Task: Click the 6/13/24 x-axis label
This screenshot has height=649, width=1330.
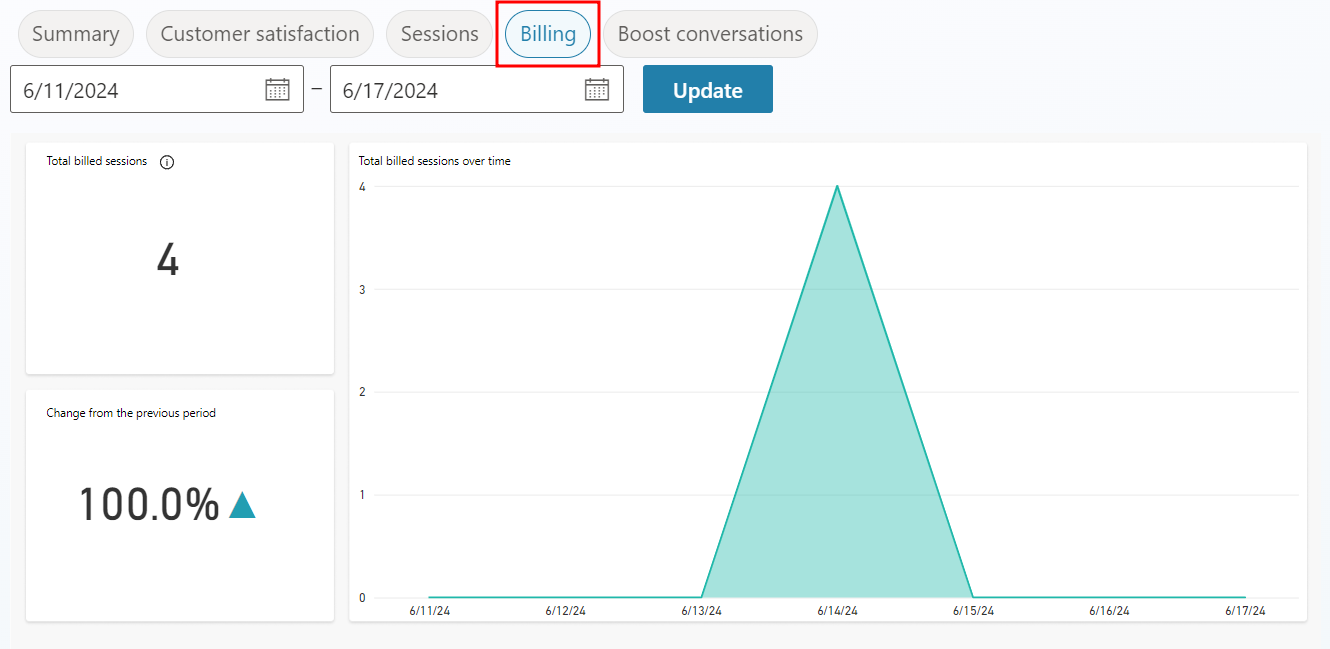Action: pos(702,610)
